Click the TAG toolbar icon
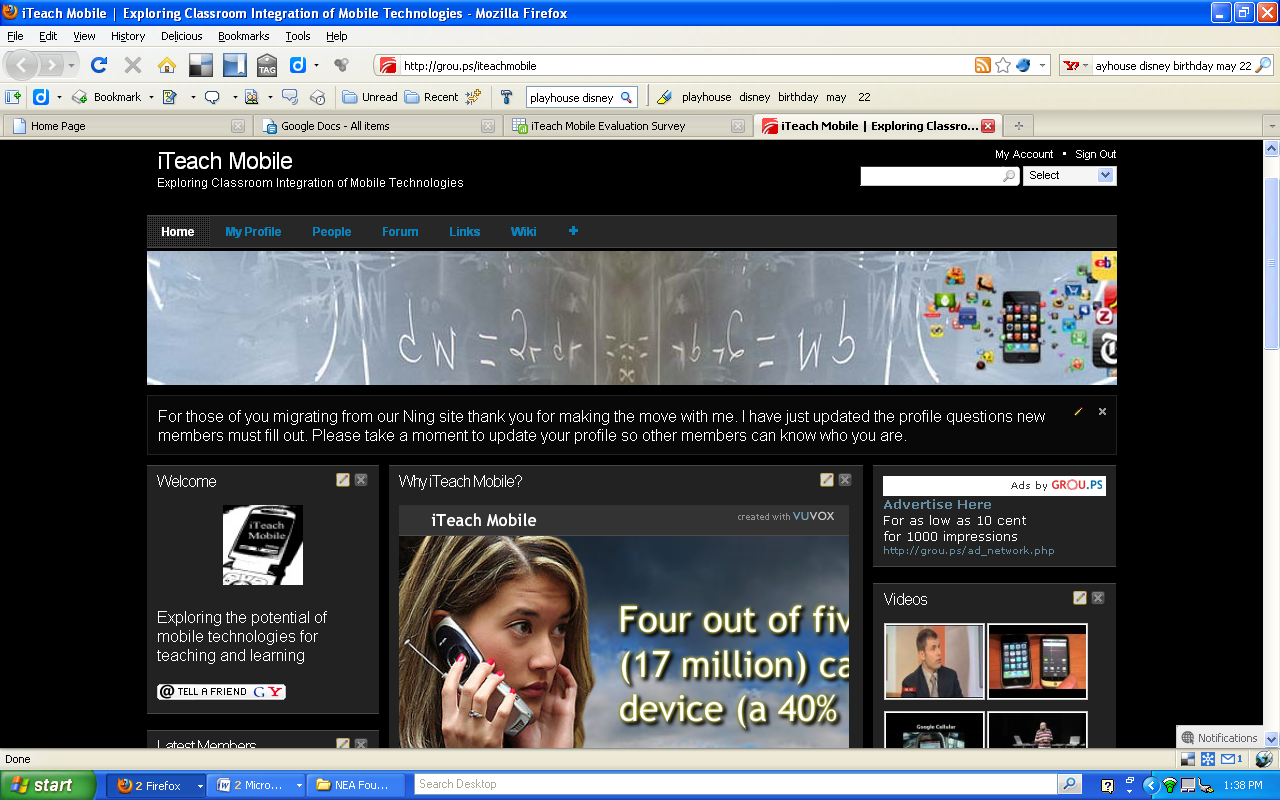Image resolution: width=1280 pixels, height=800 pixels. 267,65
